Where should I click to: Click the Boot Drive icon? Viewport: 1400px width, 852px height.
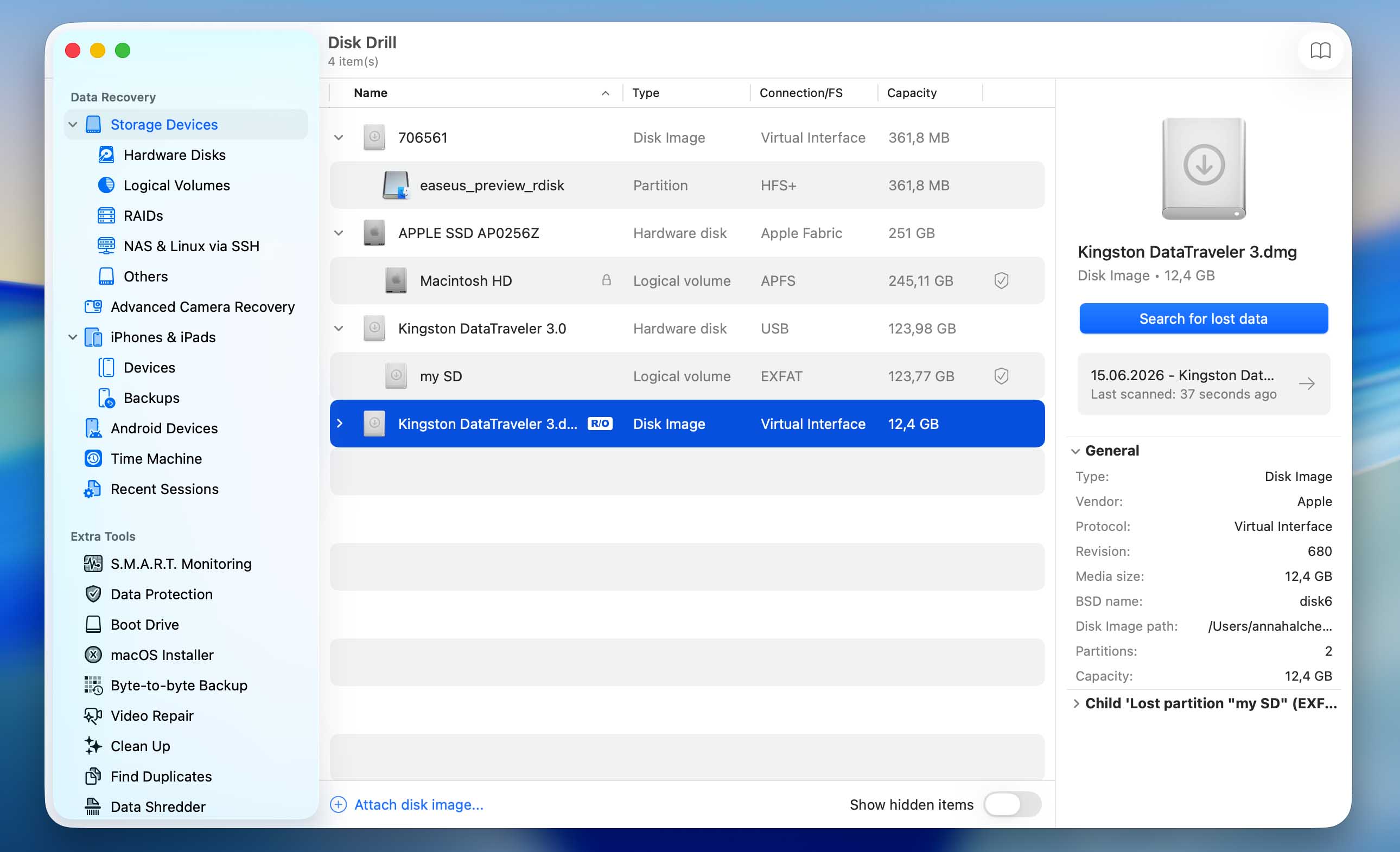(93, 625)
